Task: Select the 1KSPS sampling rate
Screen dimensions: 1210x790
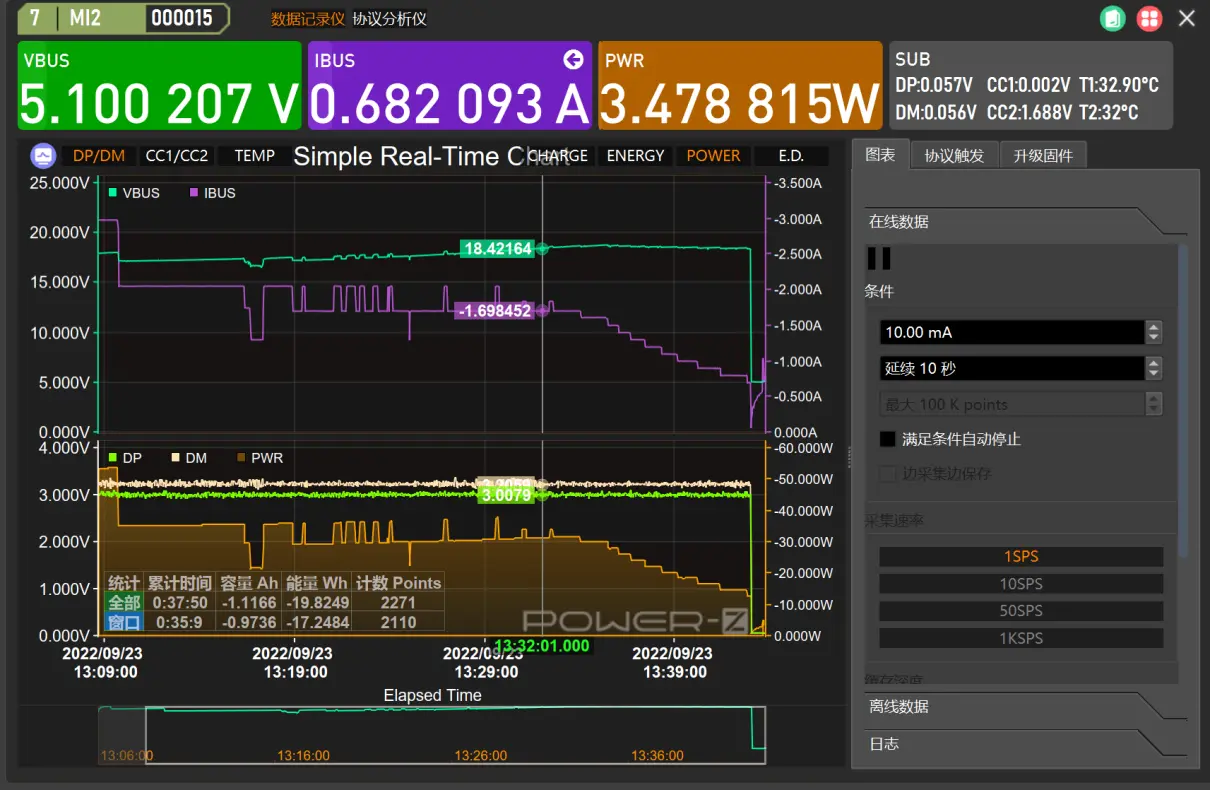Action: point(1021,638)
